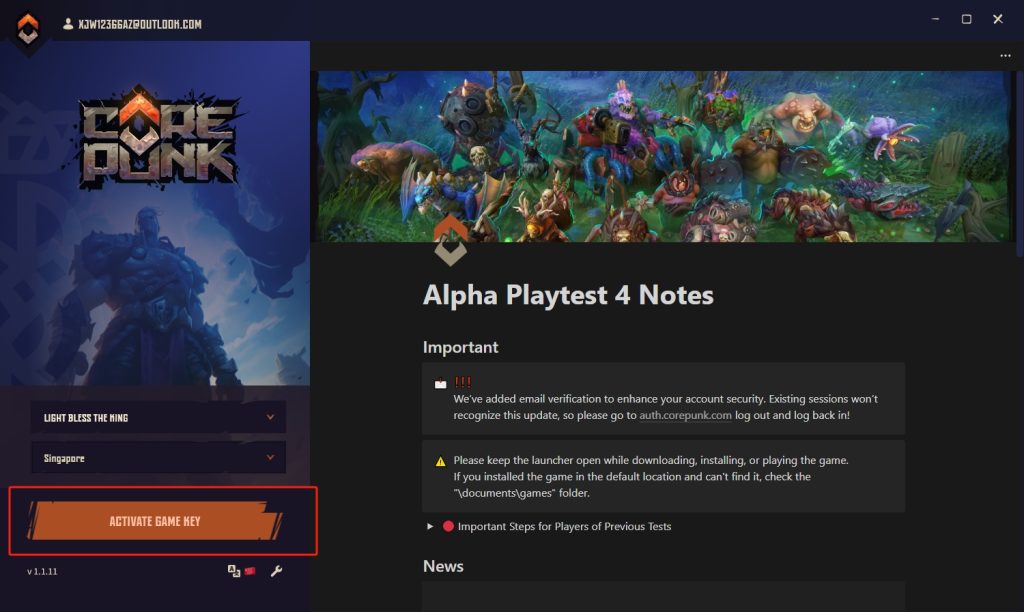Click the red flag language icon
Screen dimensions: 1024x612
tap(250, 571)
